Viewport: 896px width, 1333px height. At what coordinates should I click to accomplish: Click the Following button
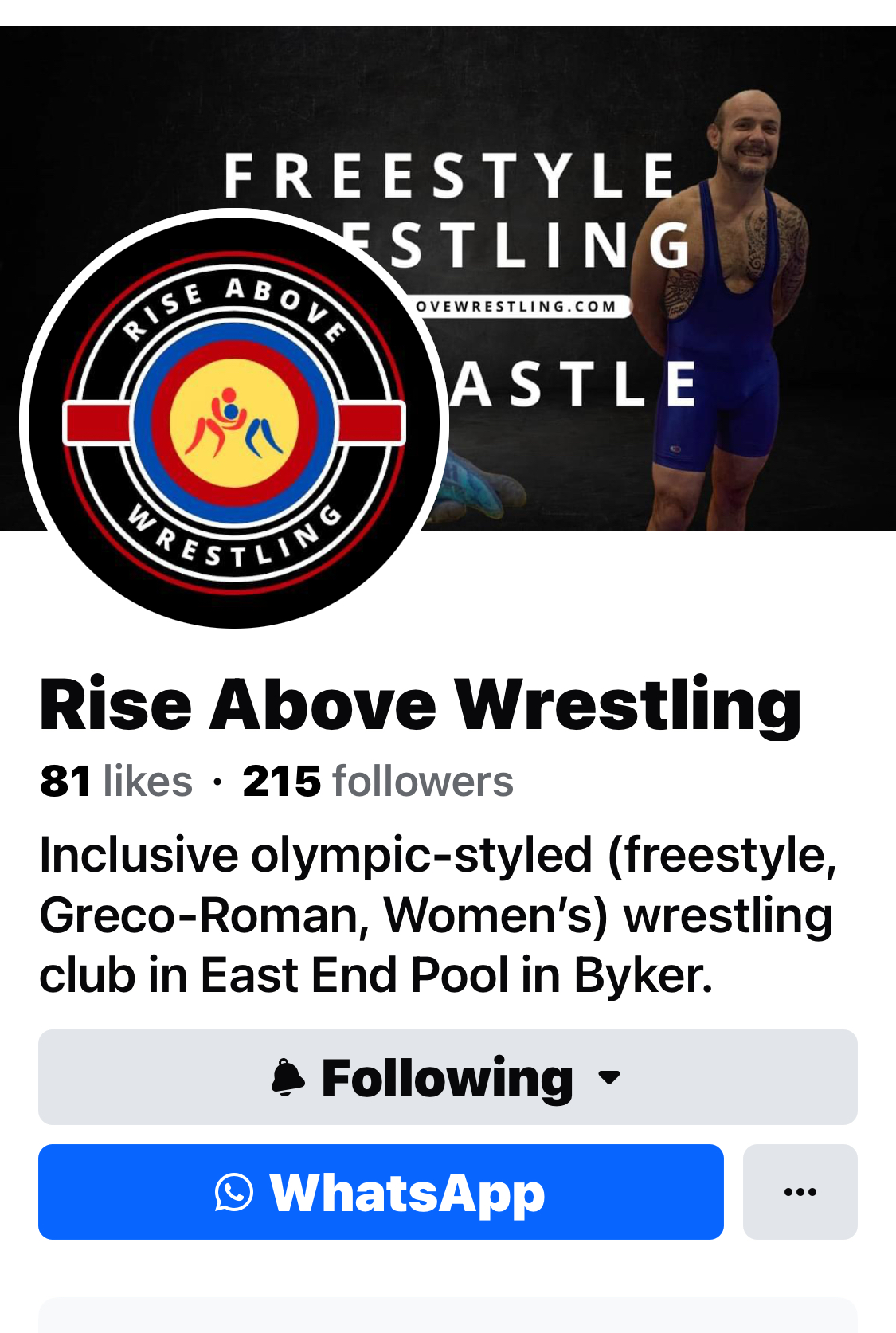(x=448, y=1077)
